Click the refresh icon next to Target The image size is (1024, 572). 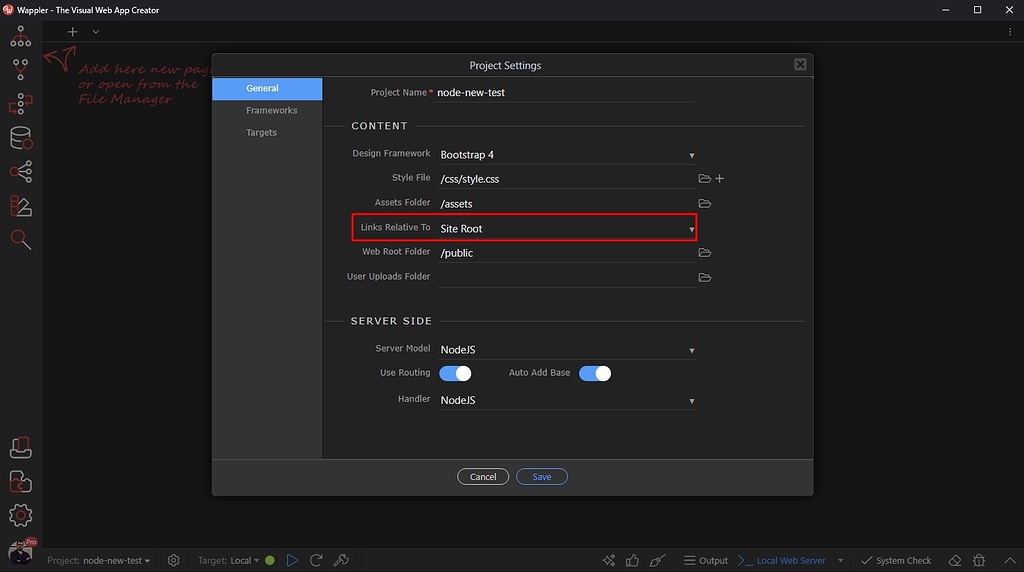[316, 560]
